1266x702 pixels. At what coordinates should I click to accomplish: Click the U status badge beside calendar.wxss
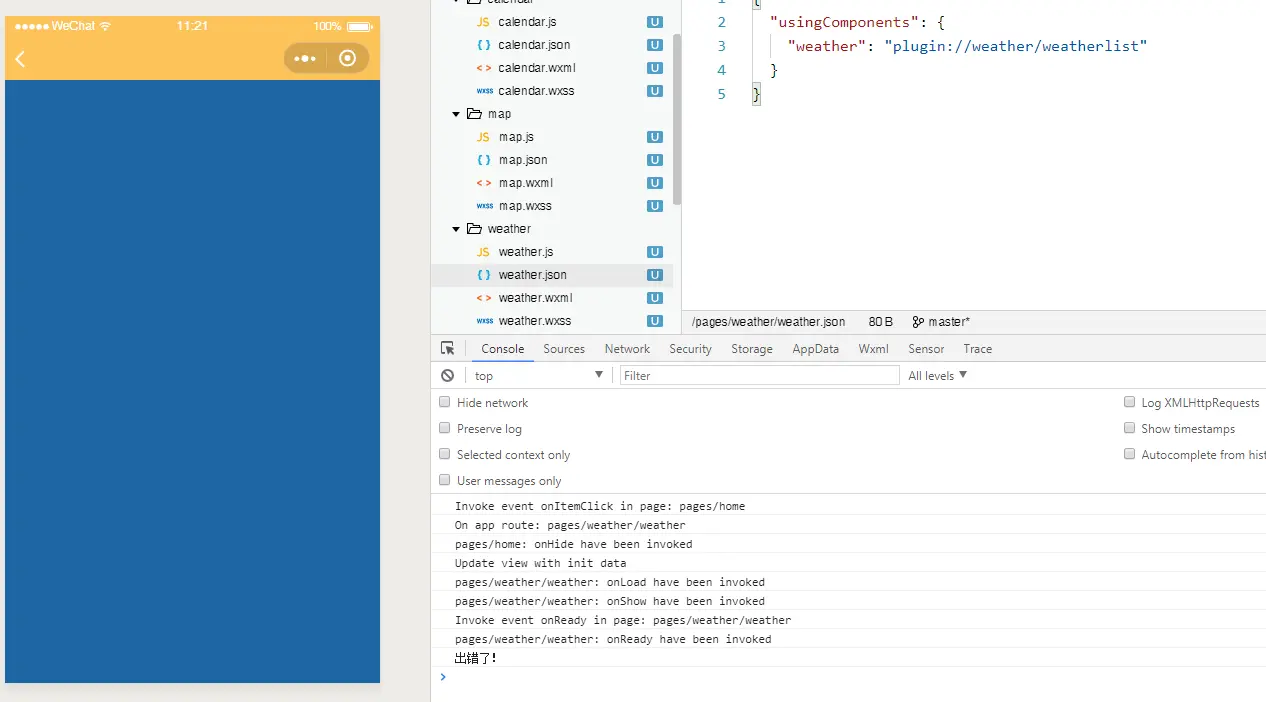click(x=655, y=91)
